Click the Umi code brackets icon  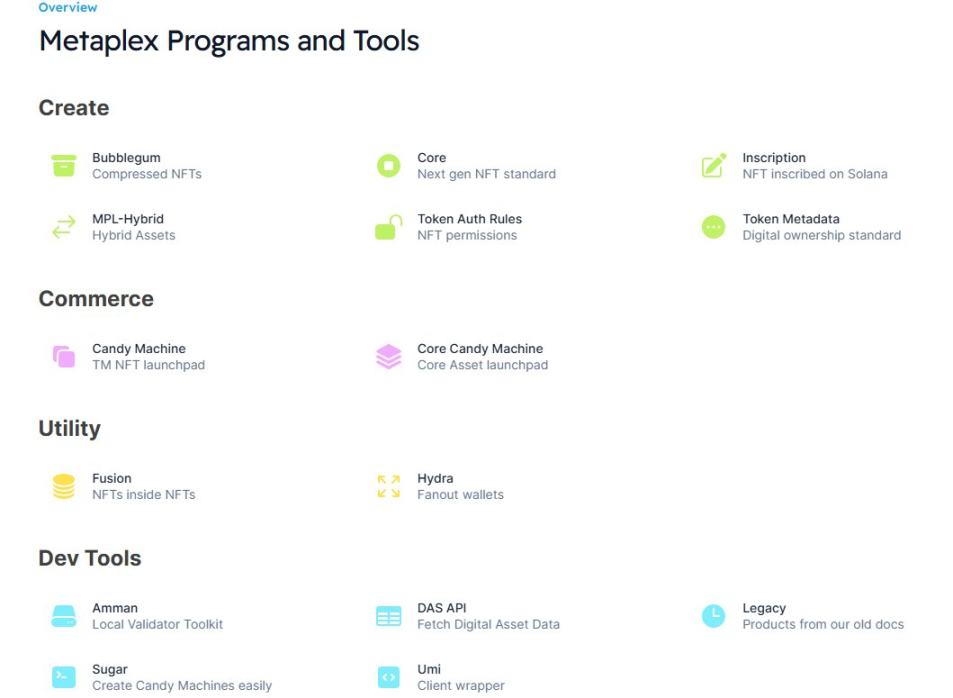(388, 677)
